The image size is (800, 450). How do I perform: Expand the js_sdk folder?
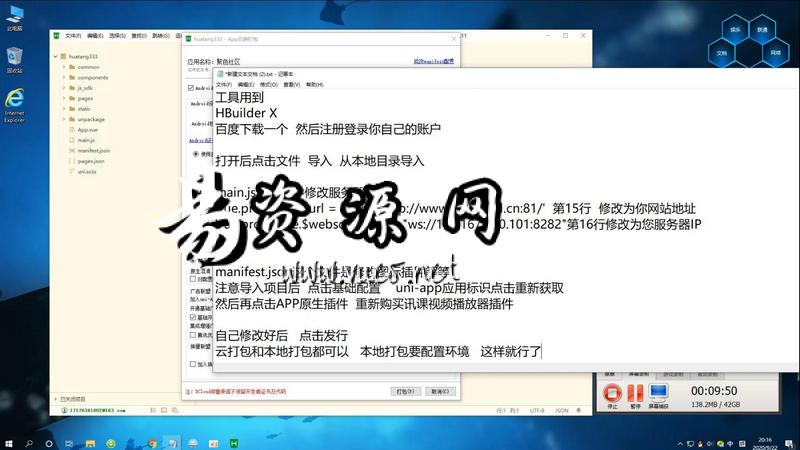pos(64,88)
